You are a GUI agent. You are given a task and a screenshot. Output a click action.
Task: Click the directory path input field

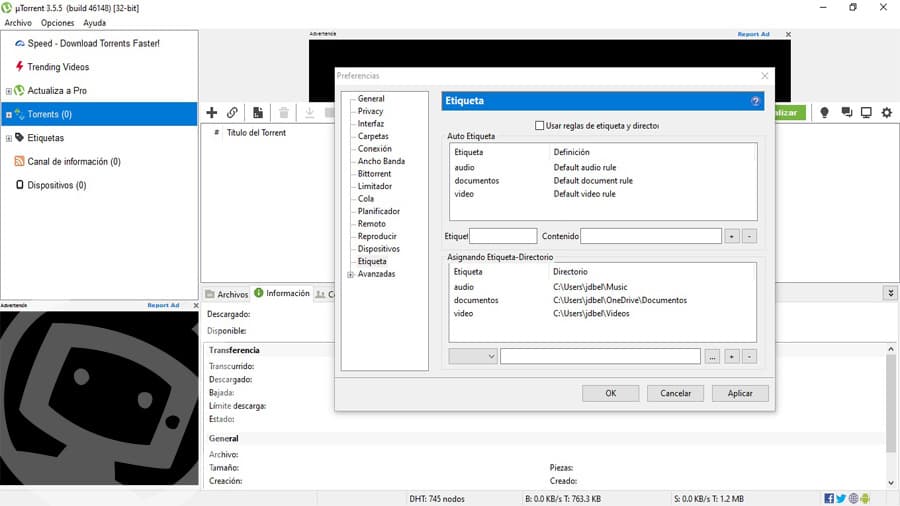pyautogui.click(x=600, y=356)
